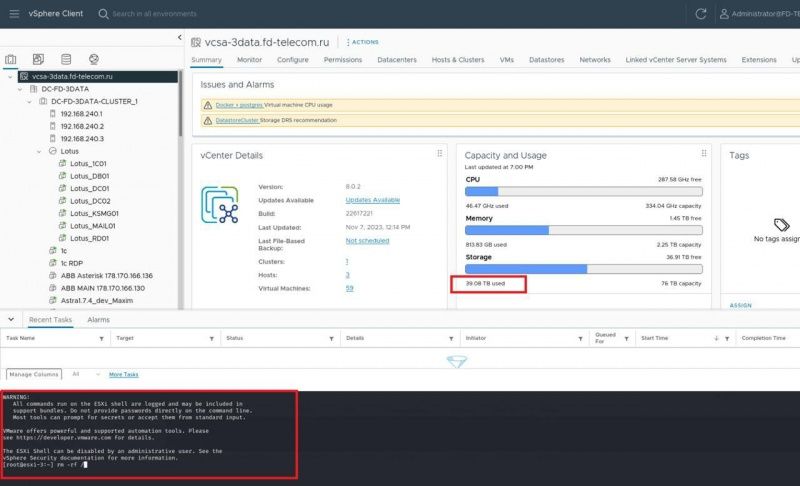Switch to VMs and Templates inventory view

coord(38,59)
